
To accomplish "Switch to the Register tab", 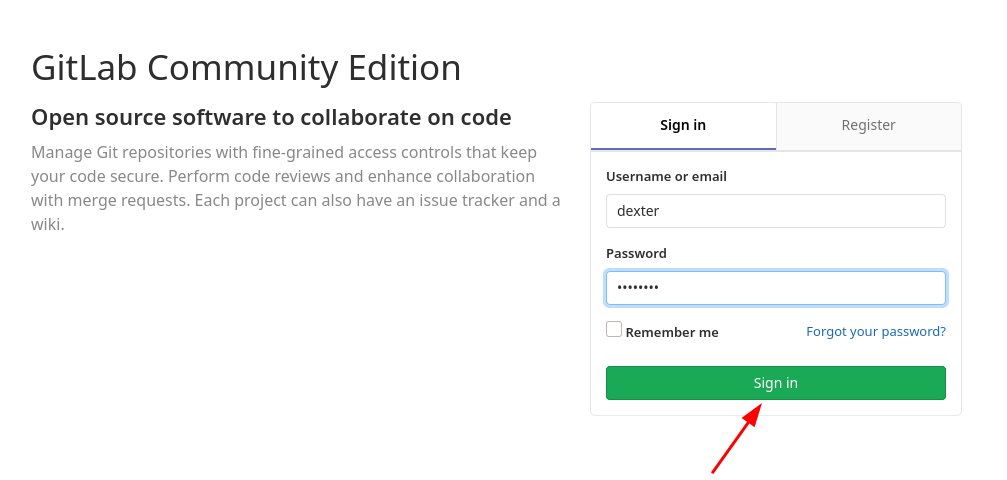I will point(868,126).
